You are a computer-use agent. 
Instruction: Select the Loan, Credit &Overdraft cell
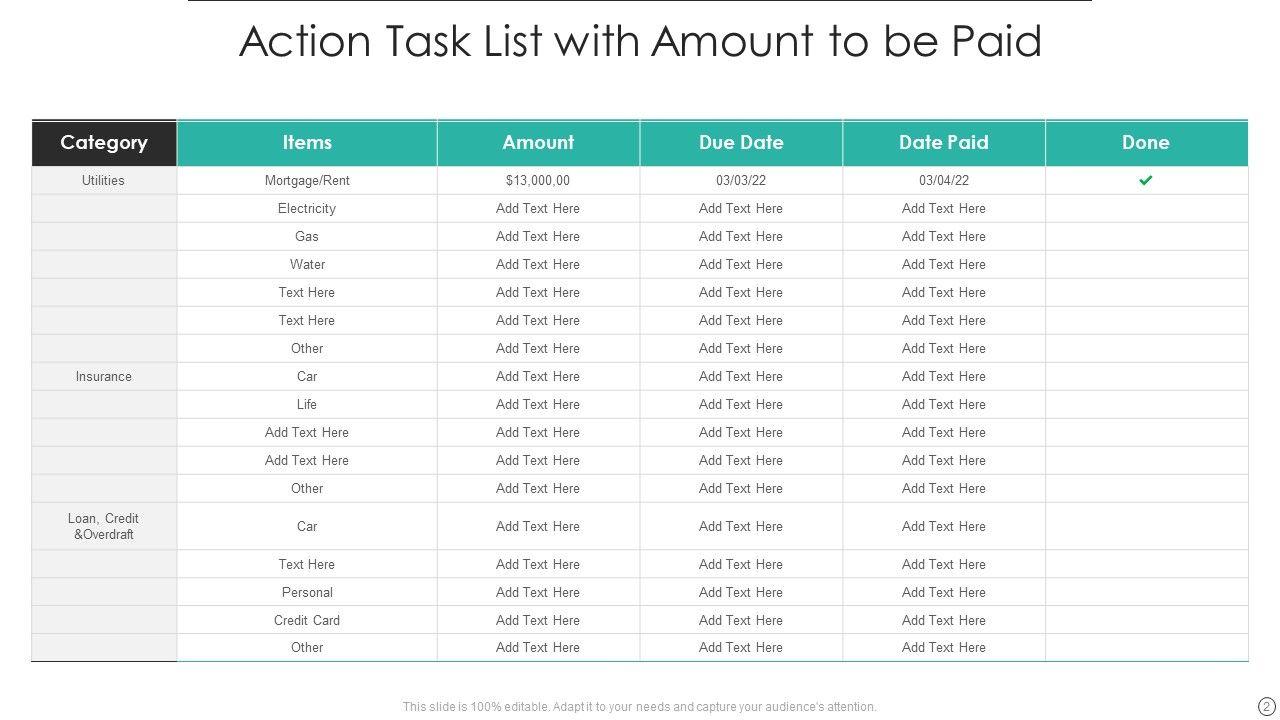tap(104, 526)
